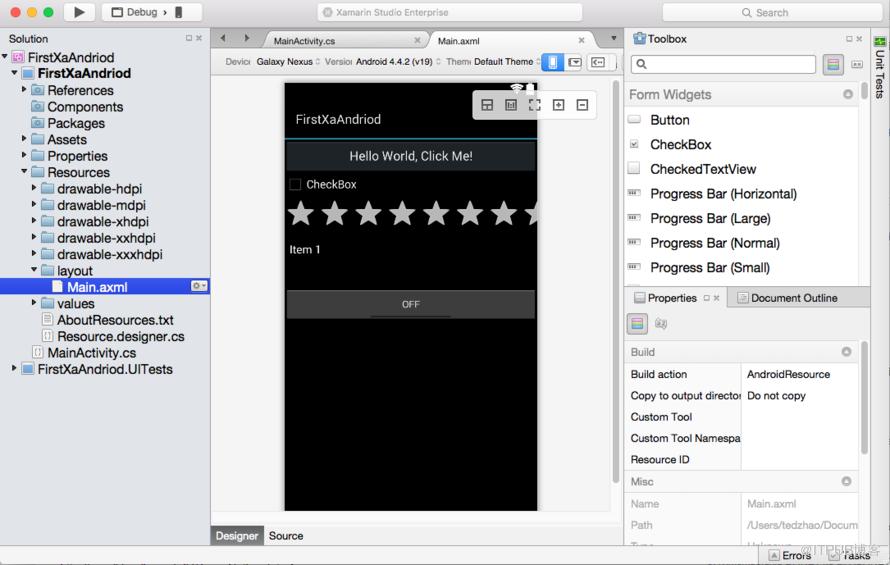Toggle the CheckBox in the phone preview
The height and width of the screenshot is (565, 890).
tap(295, 184)
